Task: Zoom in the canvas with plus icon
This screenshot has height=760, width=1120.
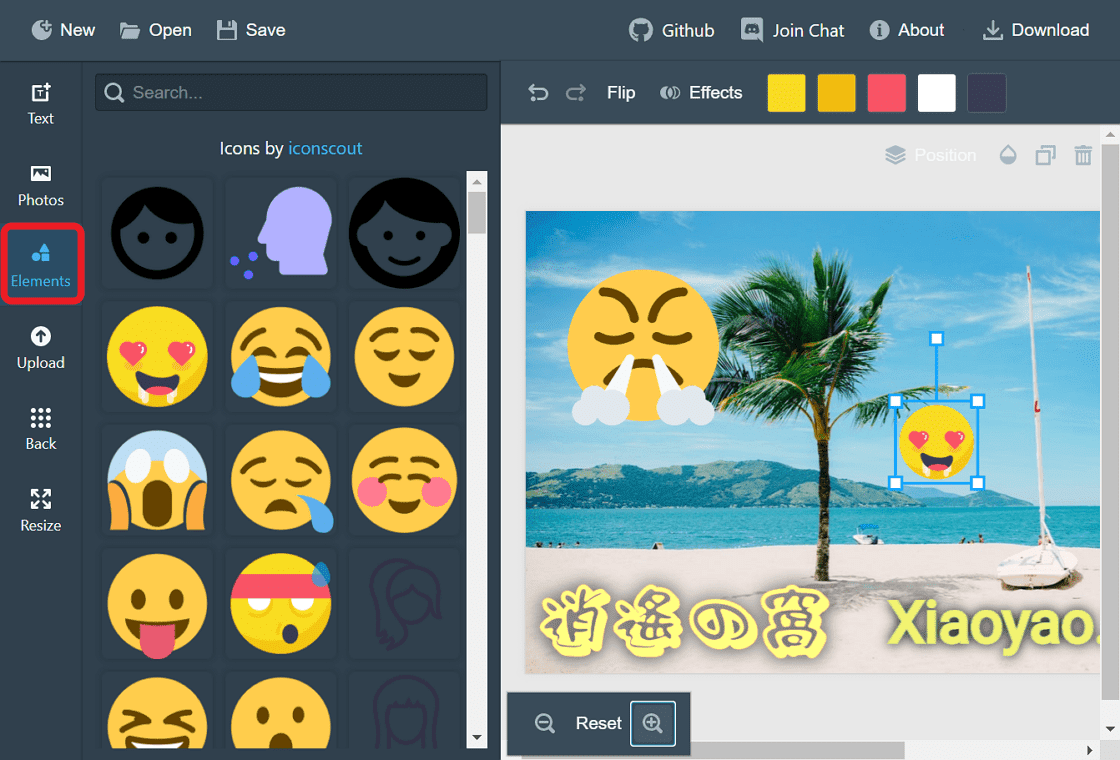Action: click(x=653, y=723)
